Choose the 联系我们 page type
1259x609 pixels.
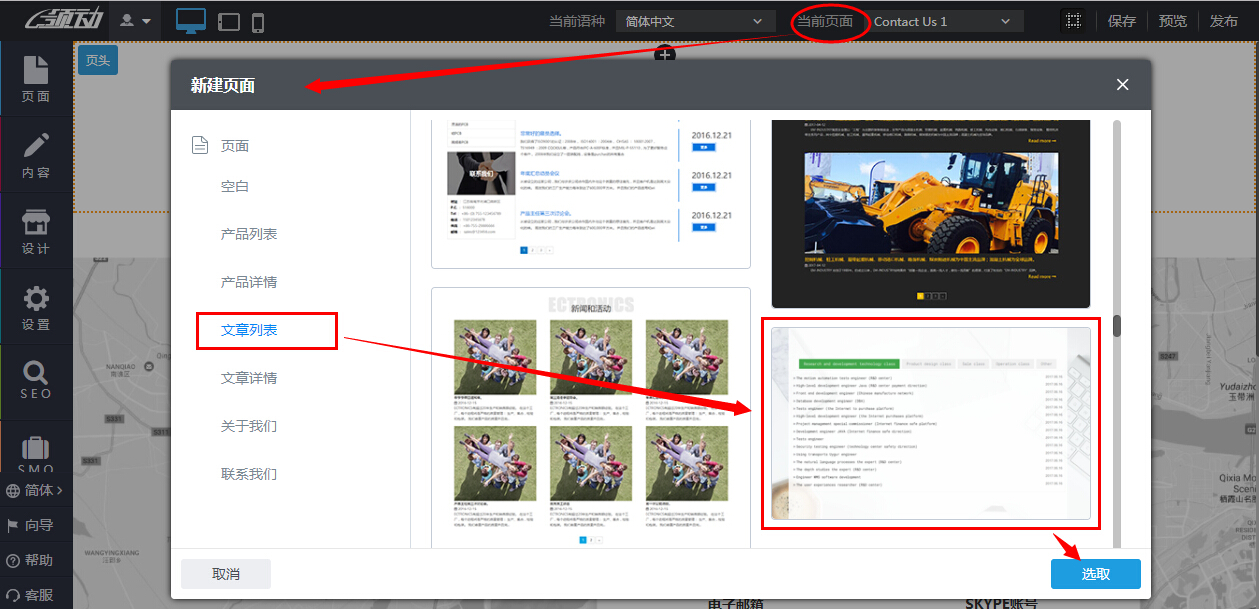249,474
